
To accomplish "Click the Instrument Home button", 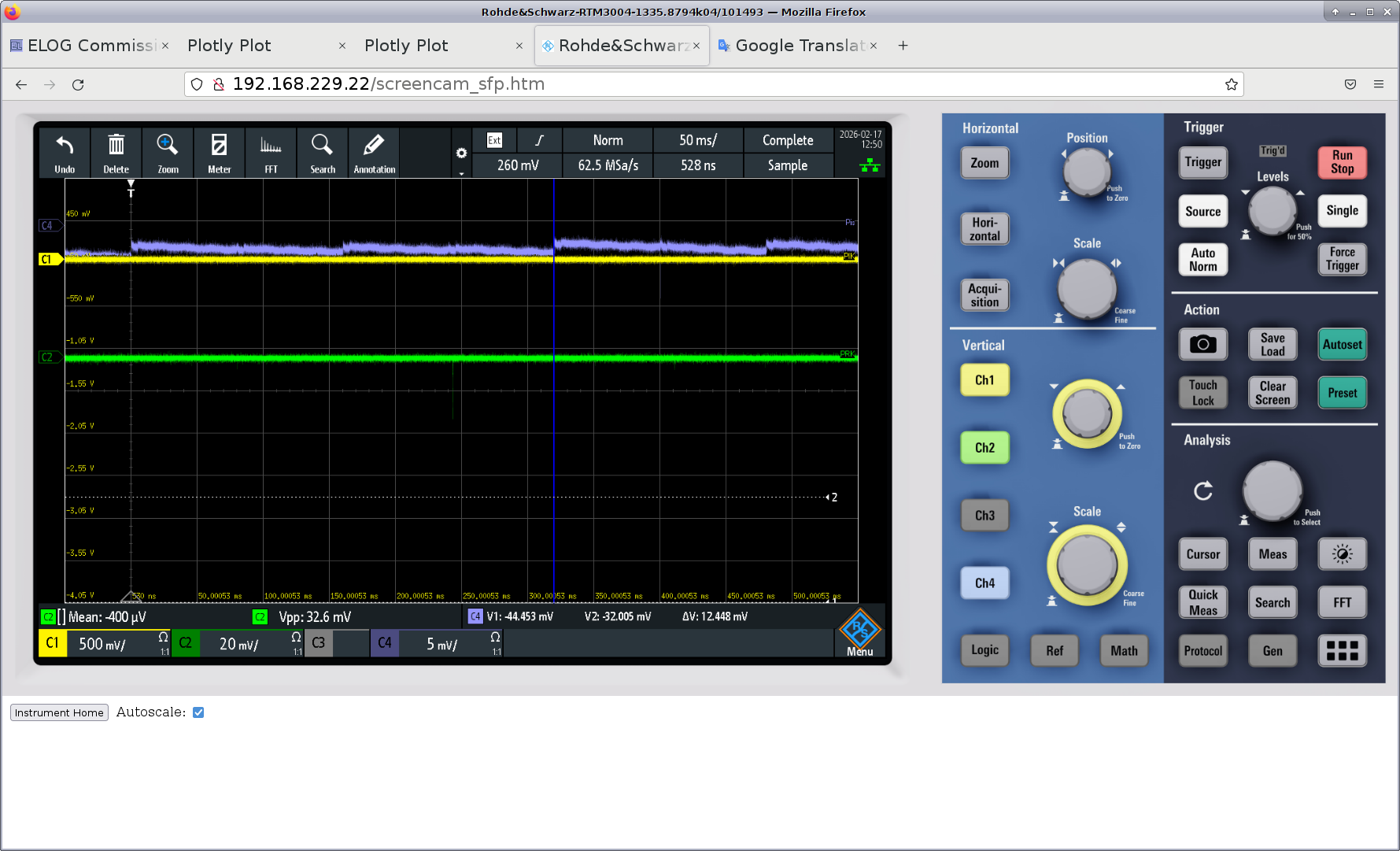I will [59, 712].
